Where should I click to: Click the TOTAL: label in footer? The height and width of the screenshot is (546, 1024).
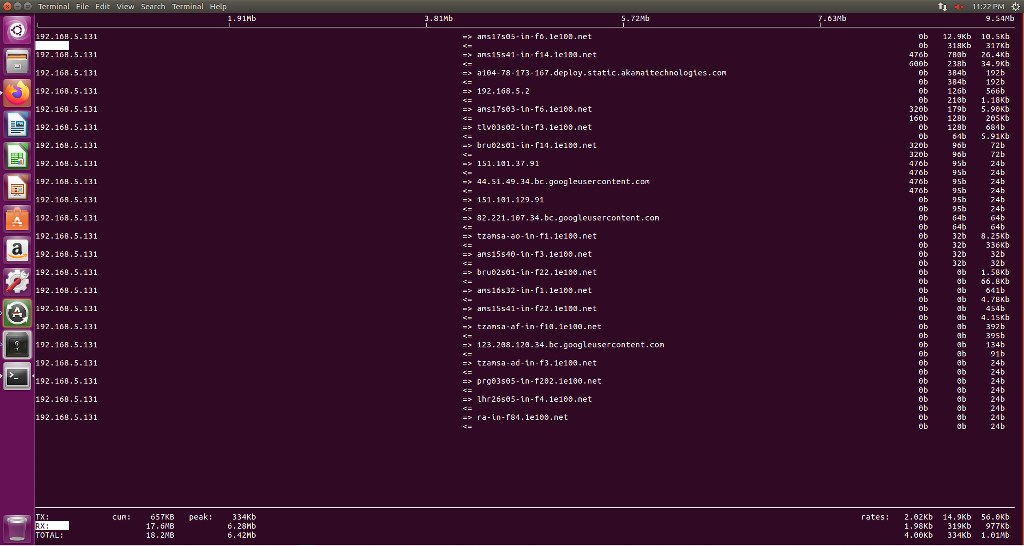[50, 536]
